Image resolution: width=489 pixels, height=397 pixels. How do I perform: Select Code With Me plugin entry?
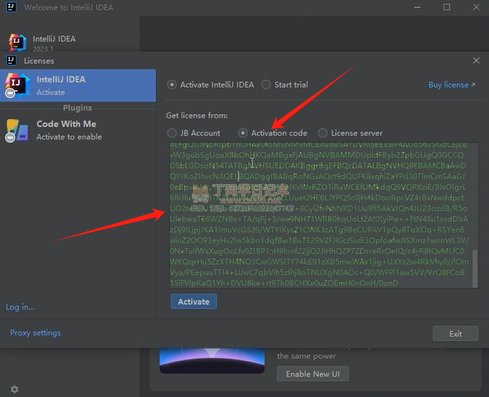pos(78,130)
